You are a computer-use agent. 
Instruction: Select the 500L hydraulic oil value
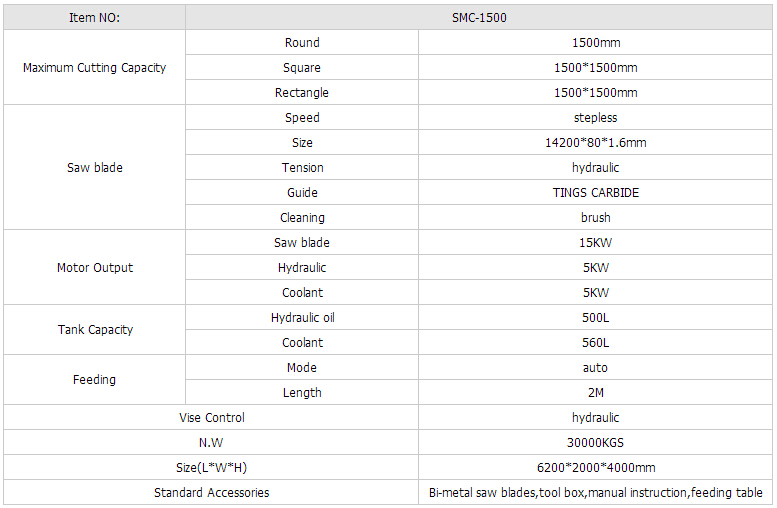(x=595, y=318)
